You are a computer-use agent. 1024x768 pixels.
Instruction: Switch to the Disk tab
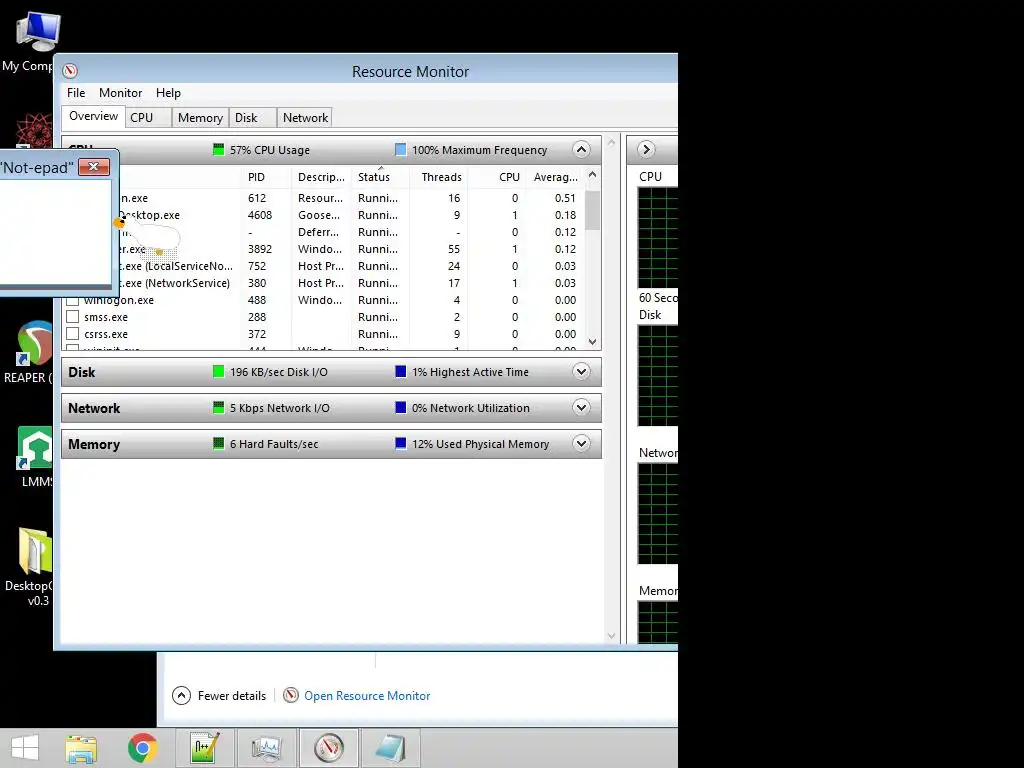252,118
